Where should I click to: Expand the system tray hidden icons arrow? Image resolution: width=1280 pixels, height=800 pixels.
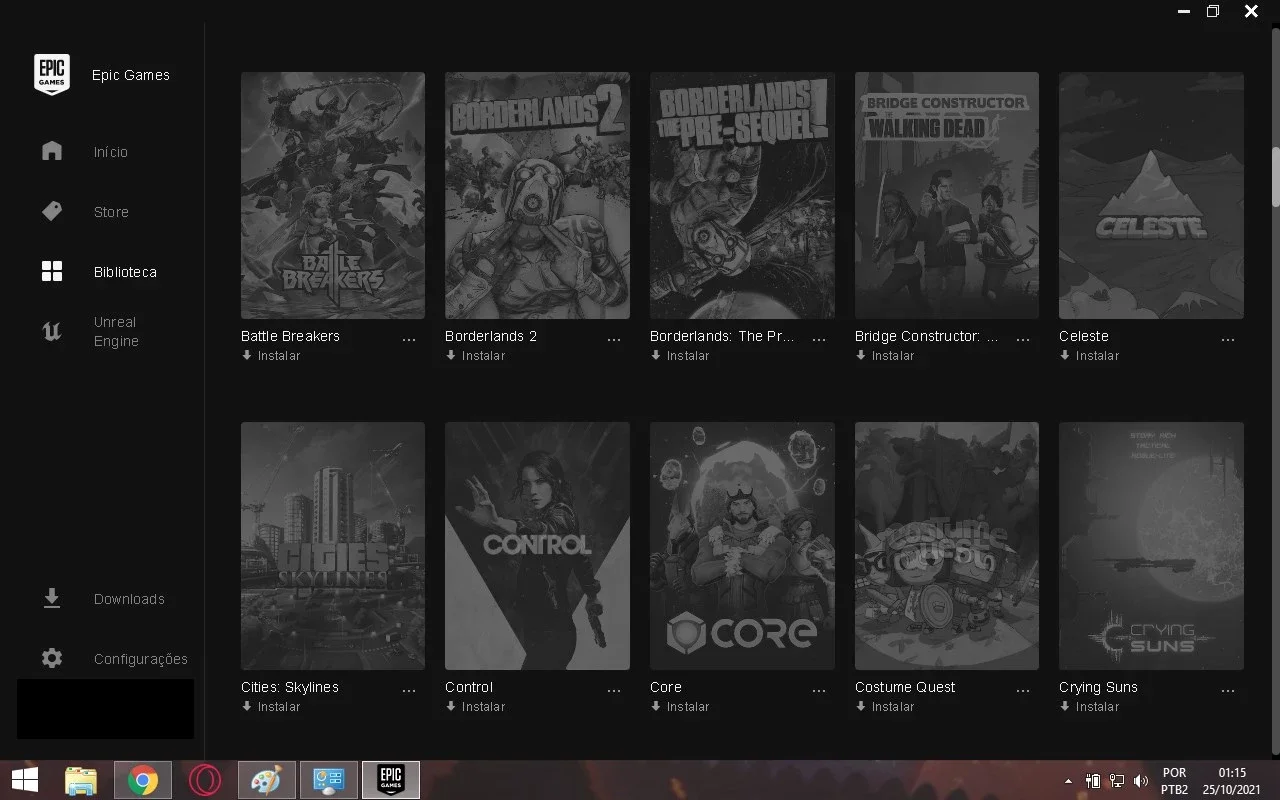pos(1068,780)
